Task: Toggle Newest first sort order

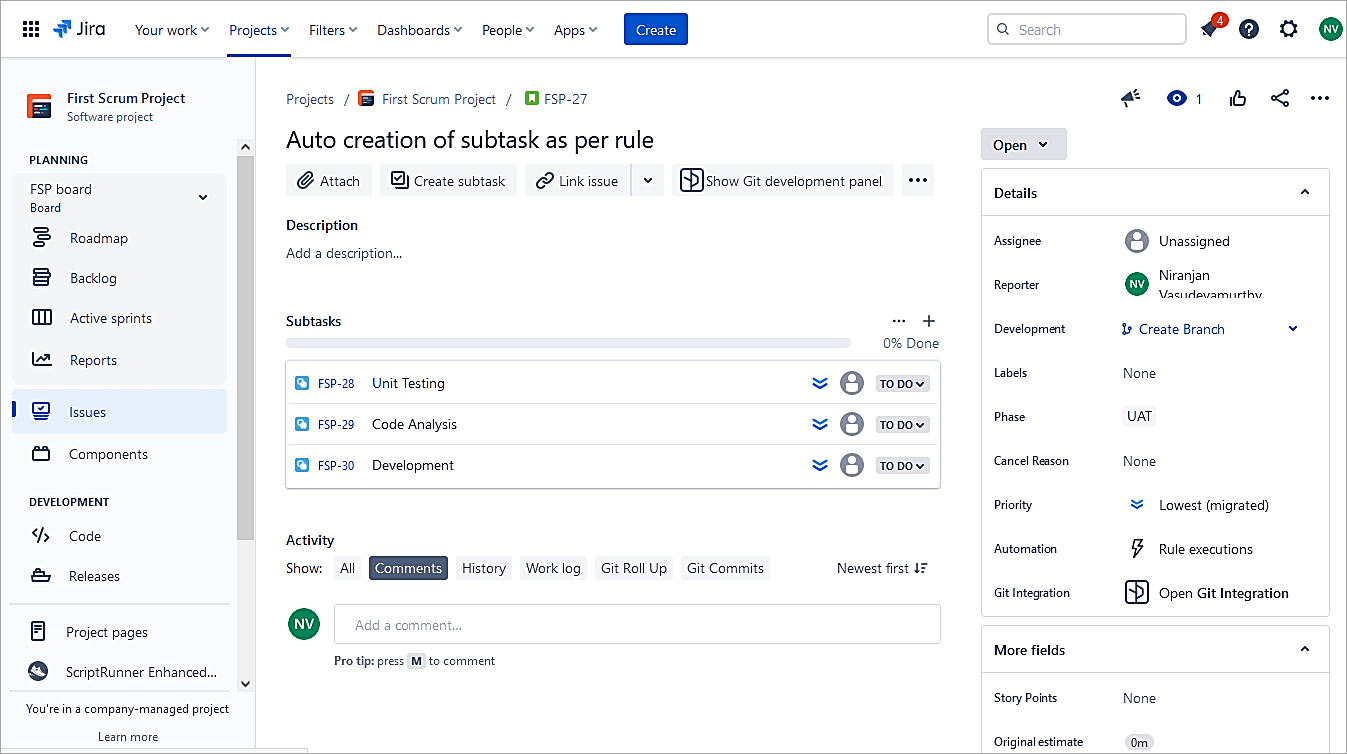Action: tap(882, 568)
